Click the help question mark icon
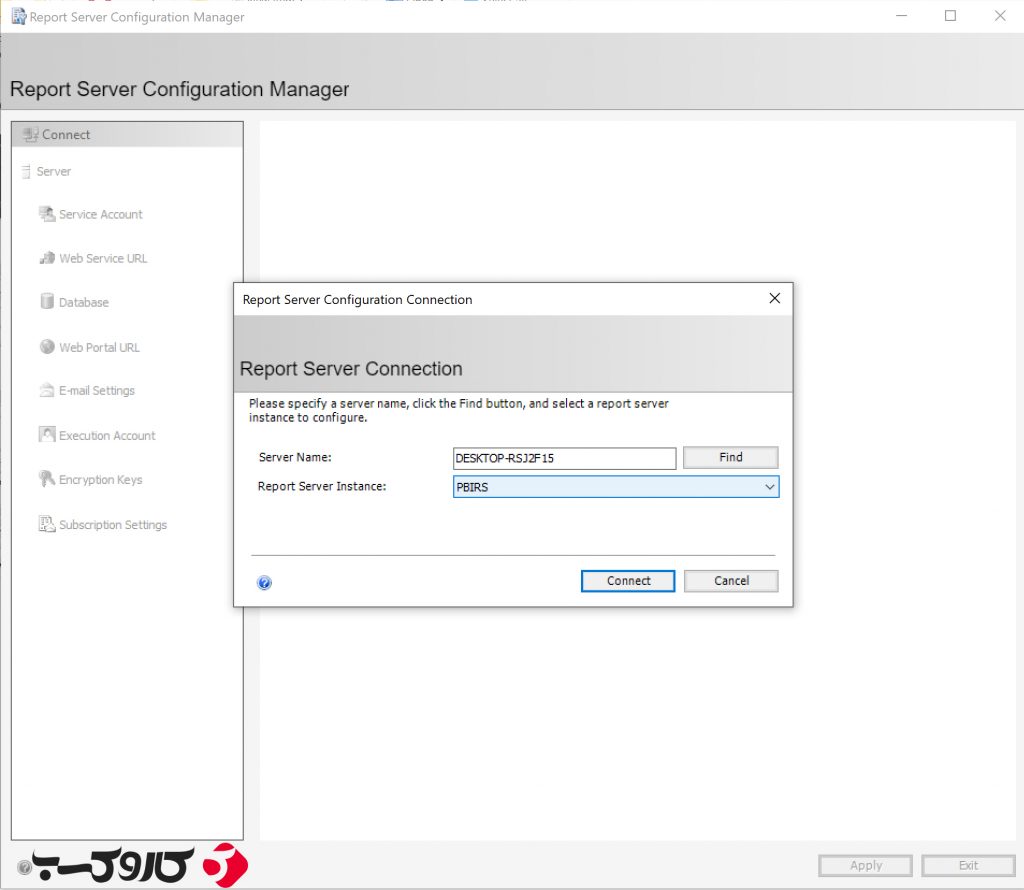The height and width of the screenshot is (890, 1024). 264,581
